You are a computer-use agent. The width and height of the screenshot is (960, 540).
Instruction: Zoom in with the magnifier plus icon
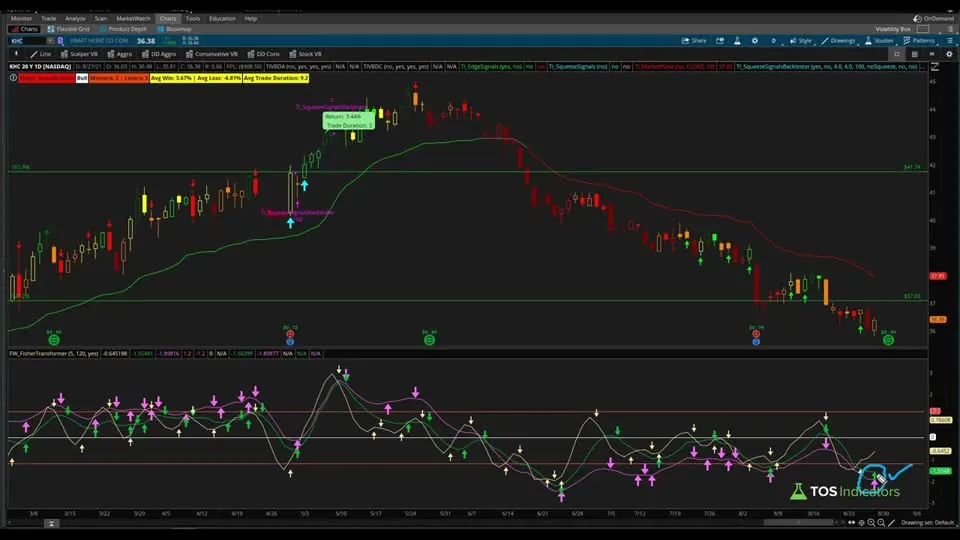point(871,522)
